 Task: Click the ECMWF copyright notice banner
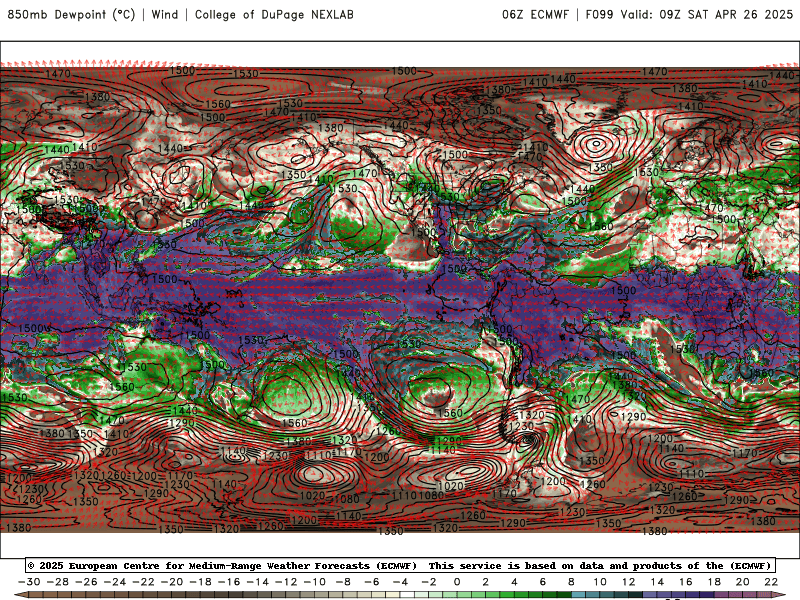click(x=400, y=566)
